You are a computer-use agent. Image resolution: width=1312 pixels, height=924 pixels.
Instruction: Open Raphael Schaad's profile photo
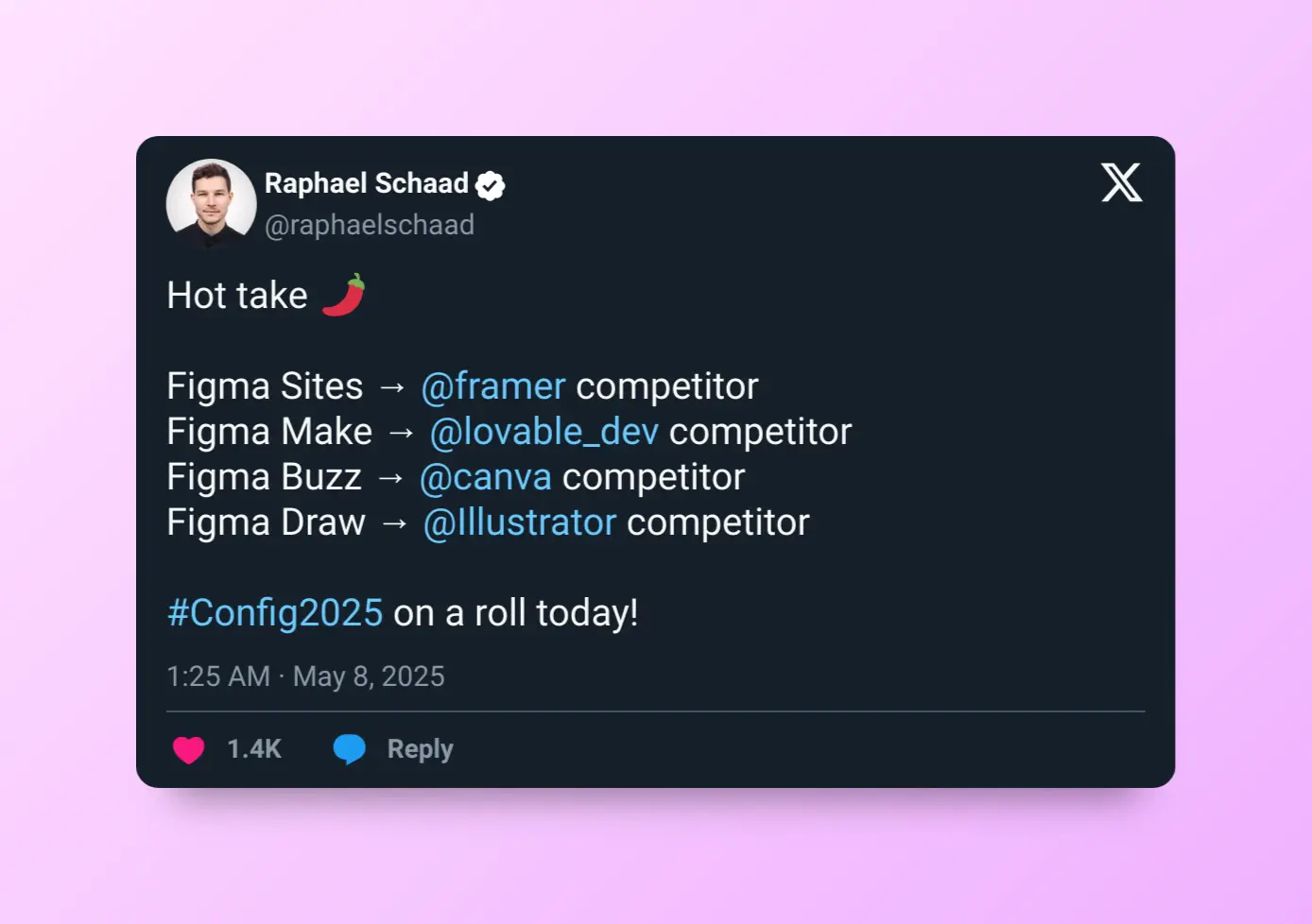212,204
